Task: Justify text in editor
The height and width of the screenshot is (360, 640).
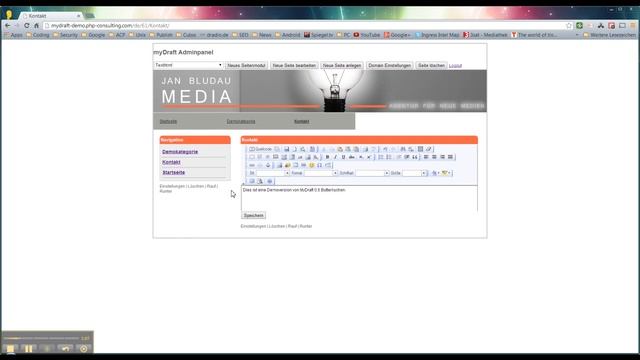Action: coord(450,157)
